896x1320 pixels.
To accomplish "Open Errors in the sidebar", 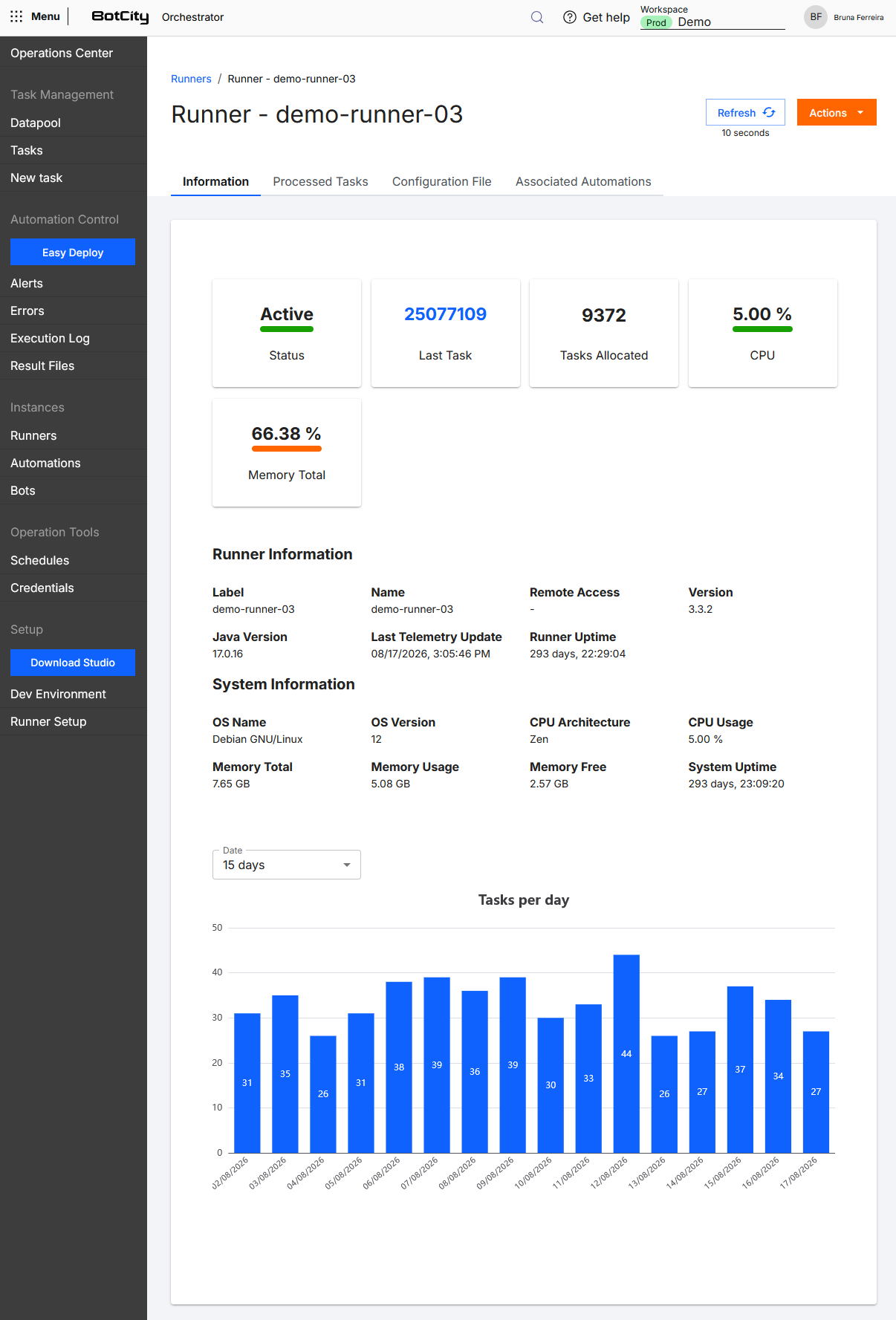I will pos(74,311).
